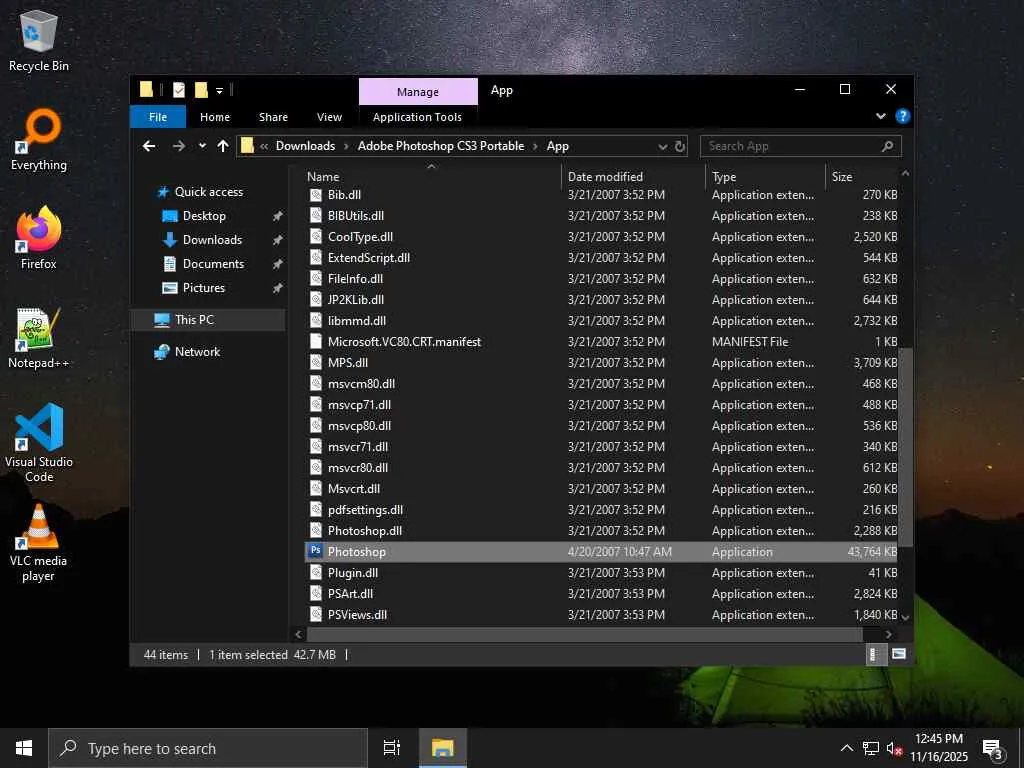Click the muted volume tray icon
Viewport: 1024px width, 768px height.
click(894, 748)
